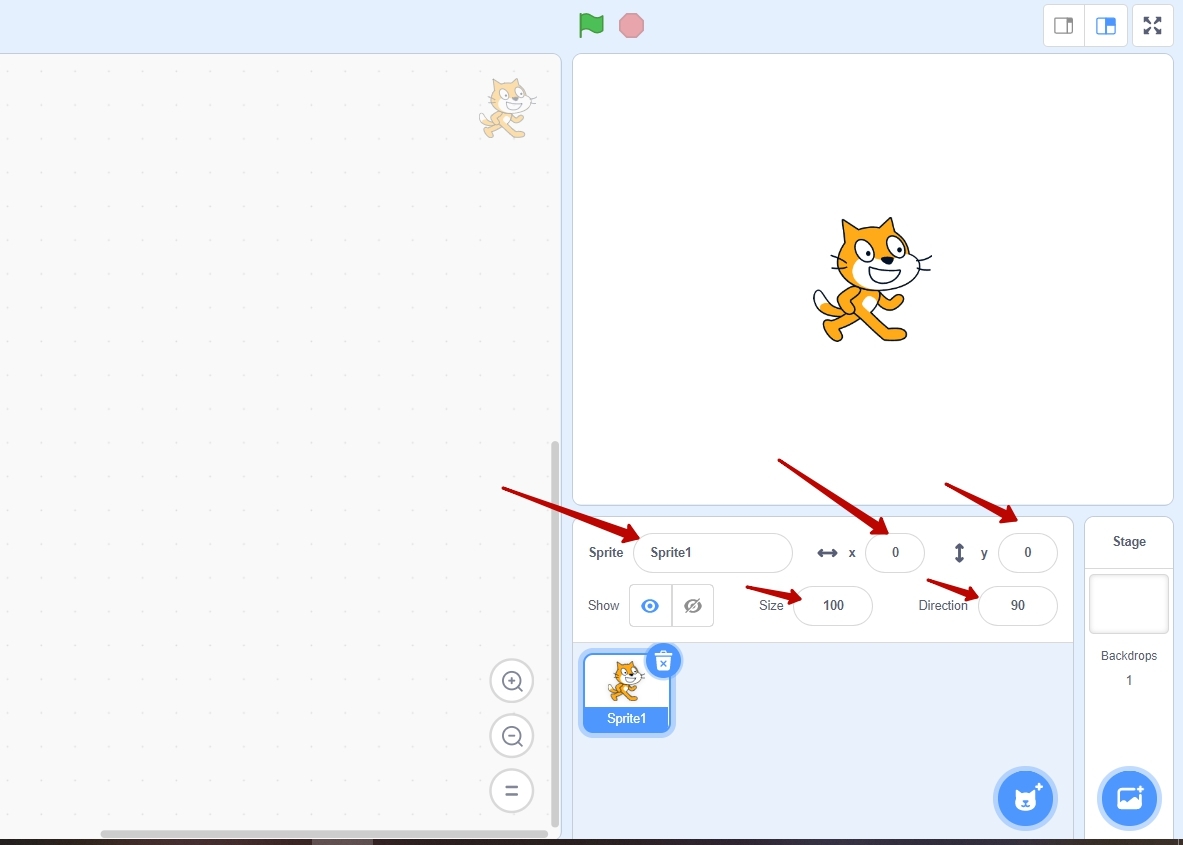Image resolution: width=1183 pixels, height=845 pixels.
Task: Click the Sprite label
Action: tap(606, 553)
